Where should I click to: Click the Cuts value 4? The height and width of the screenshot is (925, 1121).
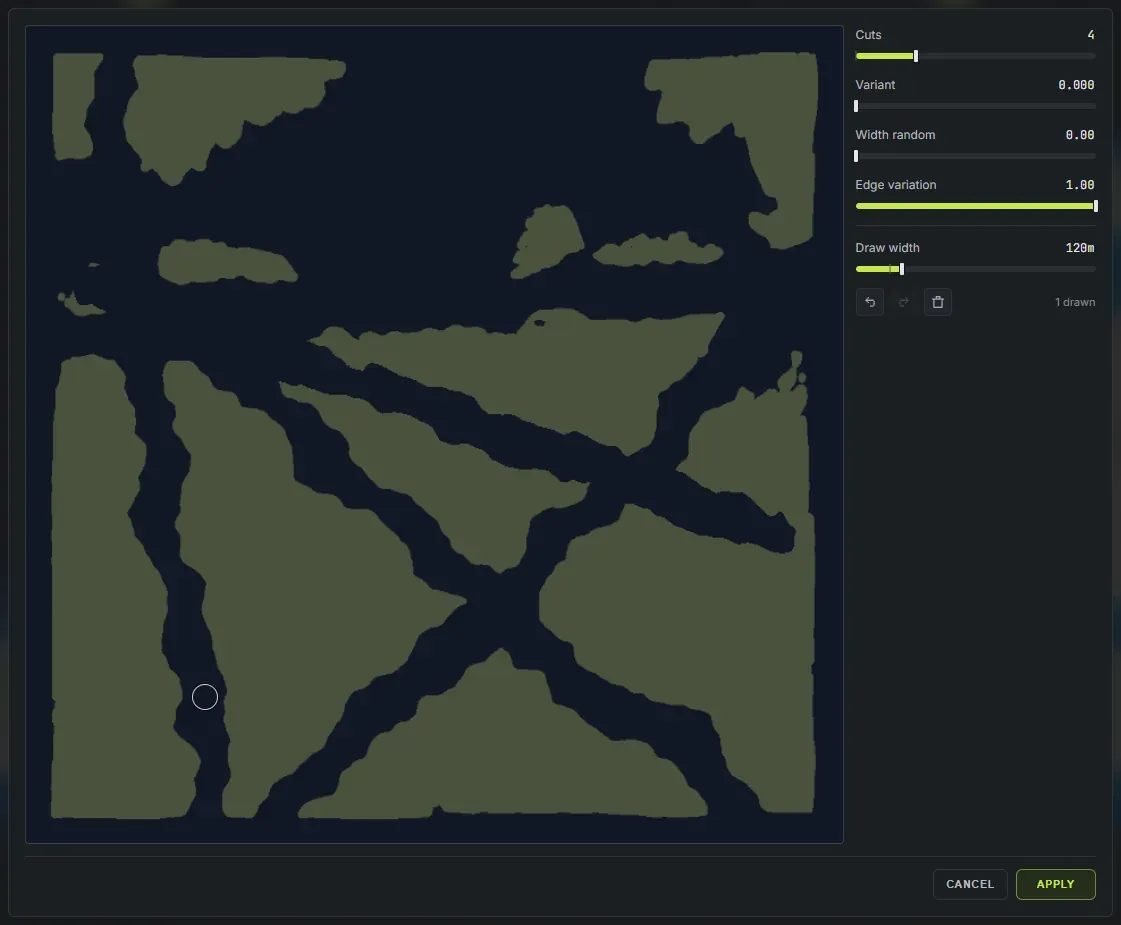1091,34
